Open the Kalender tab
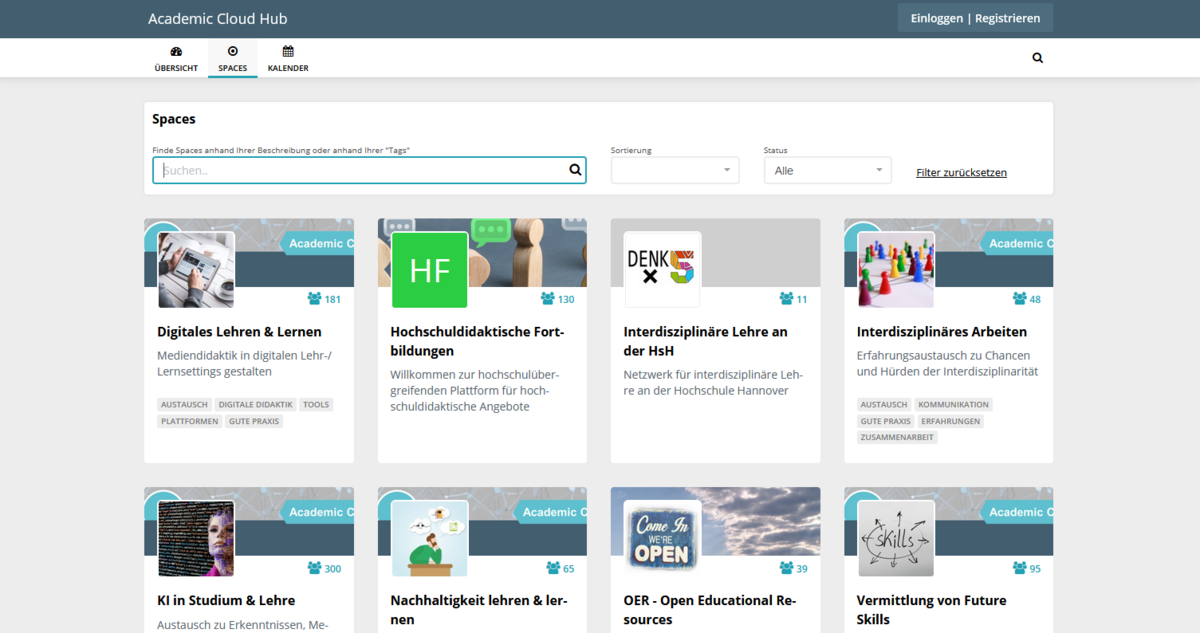This screenshot has width=1200, height=633. click(288, 59)
